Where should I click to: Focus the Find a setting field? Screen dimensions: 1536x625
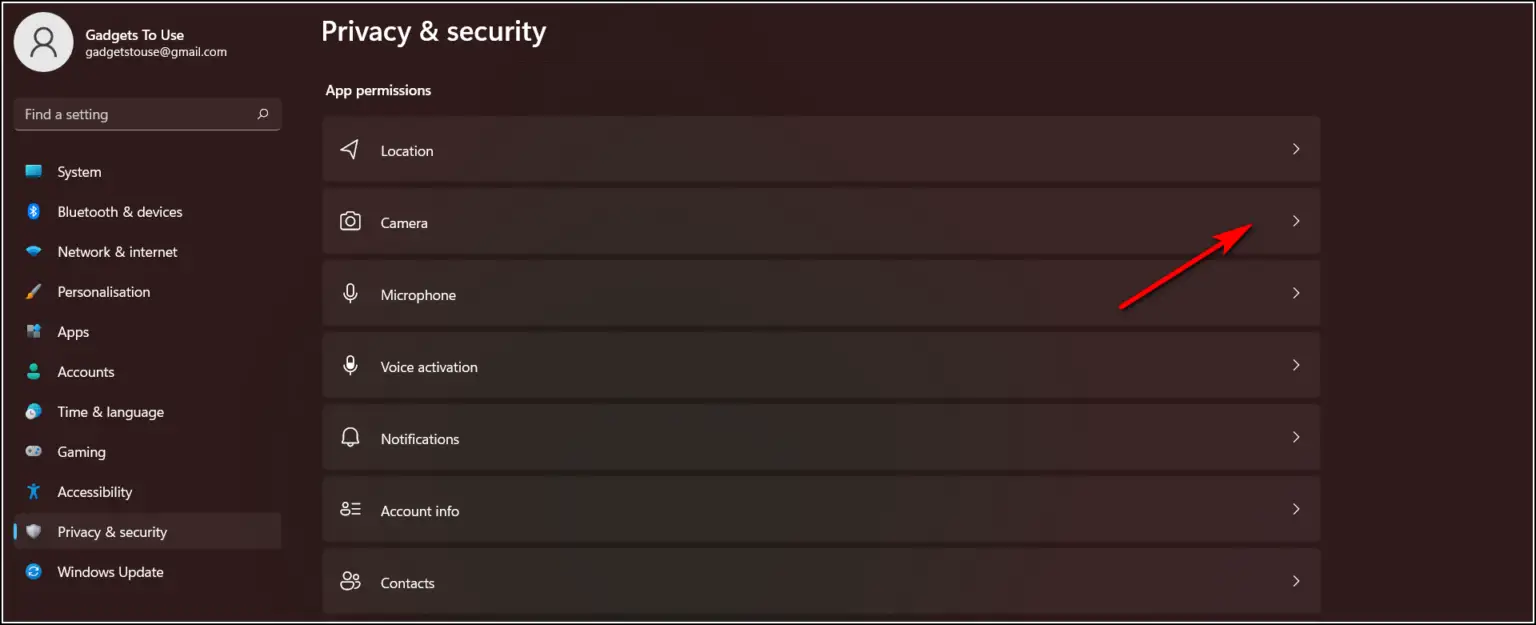[135, 114]
